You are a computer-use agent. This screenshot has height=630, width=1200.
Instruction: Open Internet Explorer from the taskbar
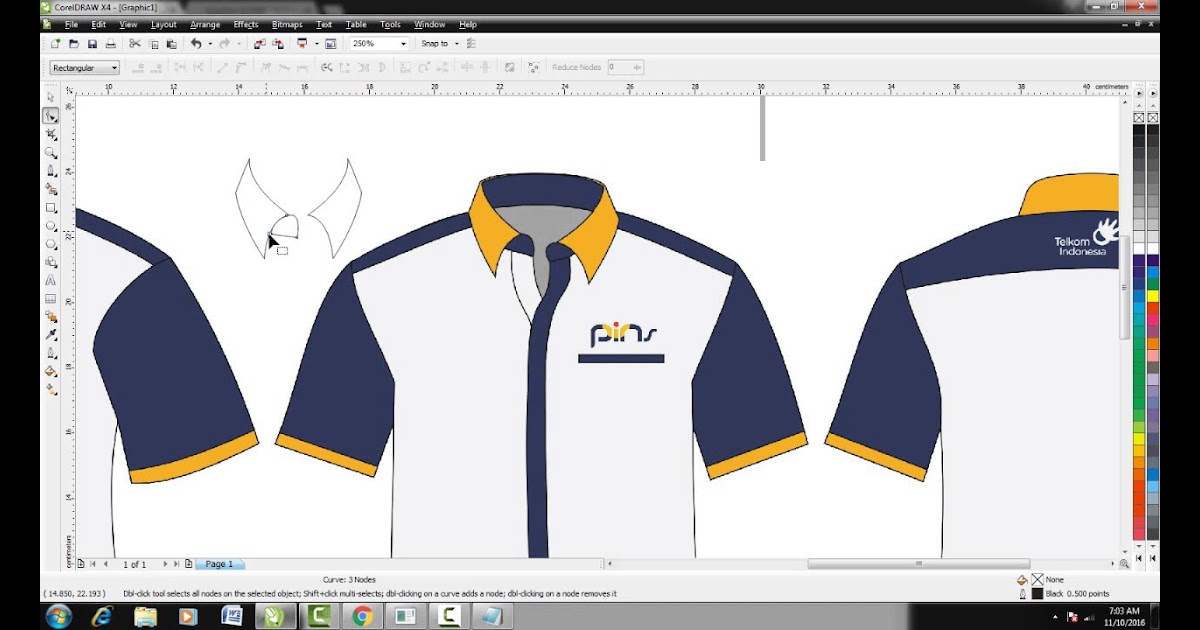102,616
